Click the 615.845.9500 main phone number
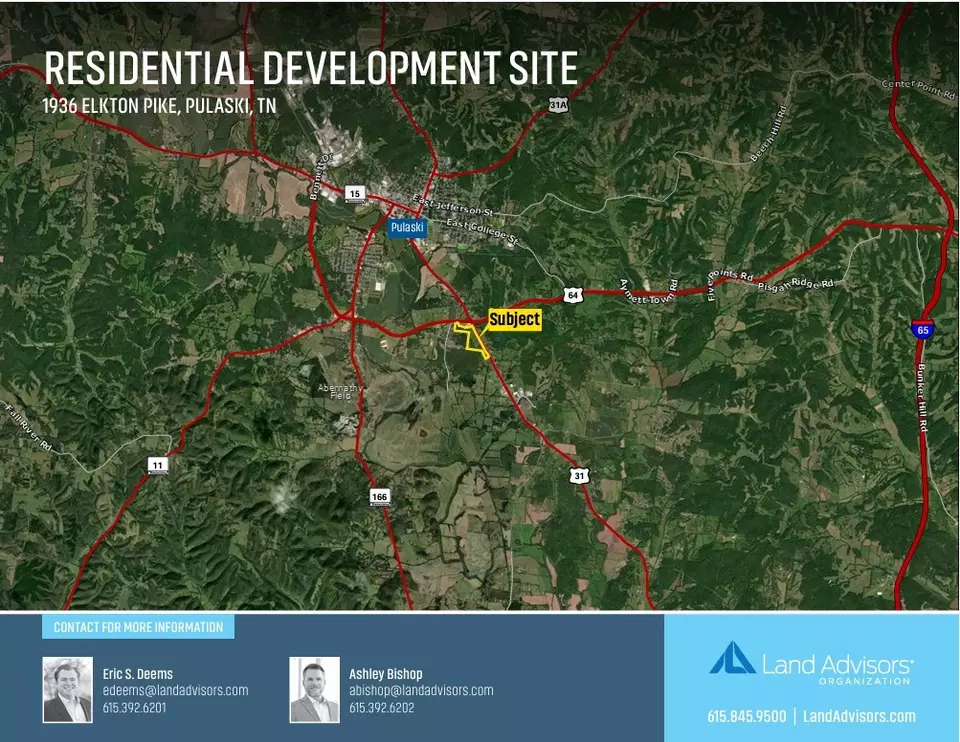The width and height of the screenshot is (960, 742). tap(747, 716)
